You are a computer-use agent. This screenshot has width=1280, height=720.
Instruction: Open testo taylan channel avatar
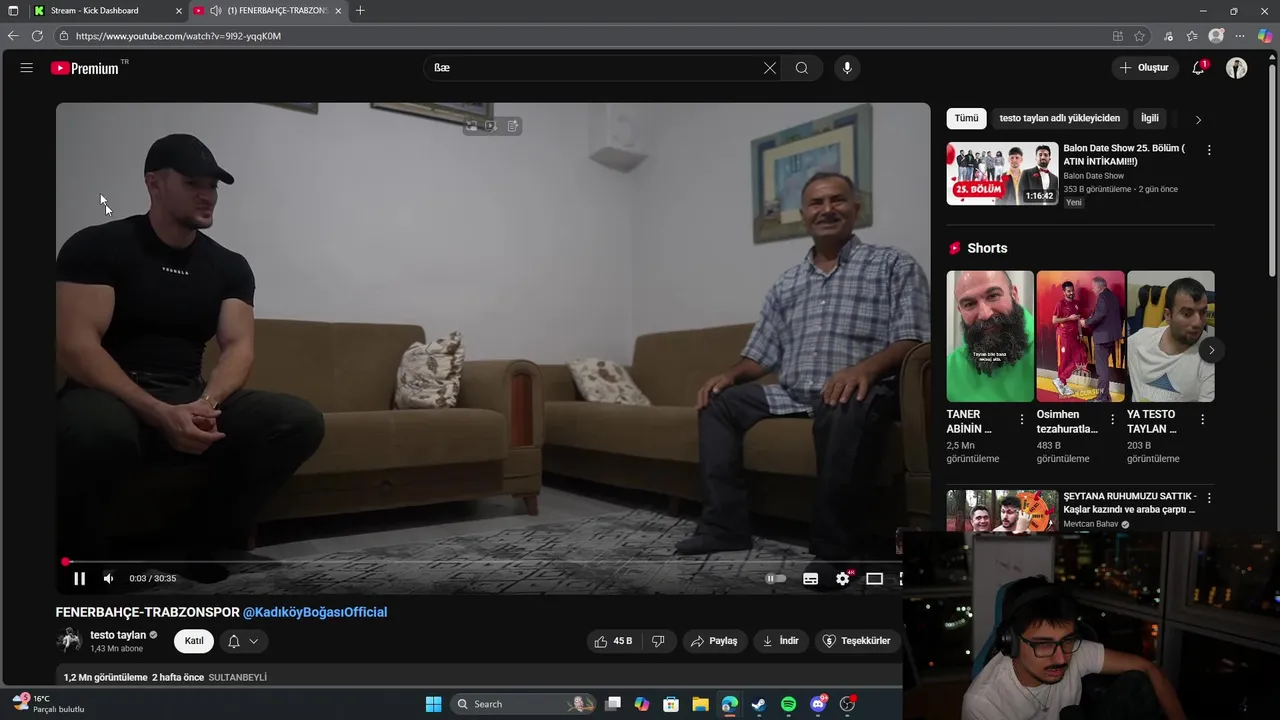pyautogui.click(x=69, y=640)
